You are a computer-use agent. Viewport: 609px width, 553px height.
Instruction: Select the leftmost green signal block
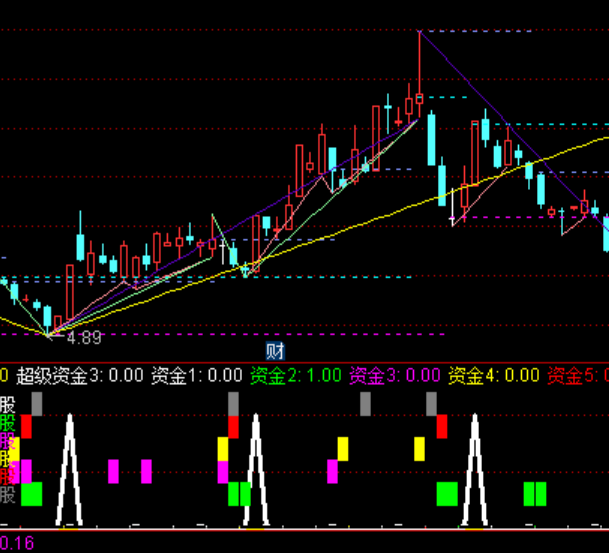32,493
